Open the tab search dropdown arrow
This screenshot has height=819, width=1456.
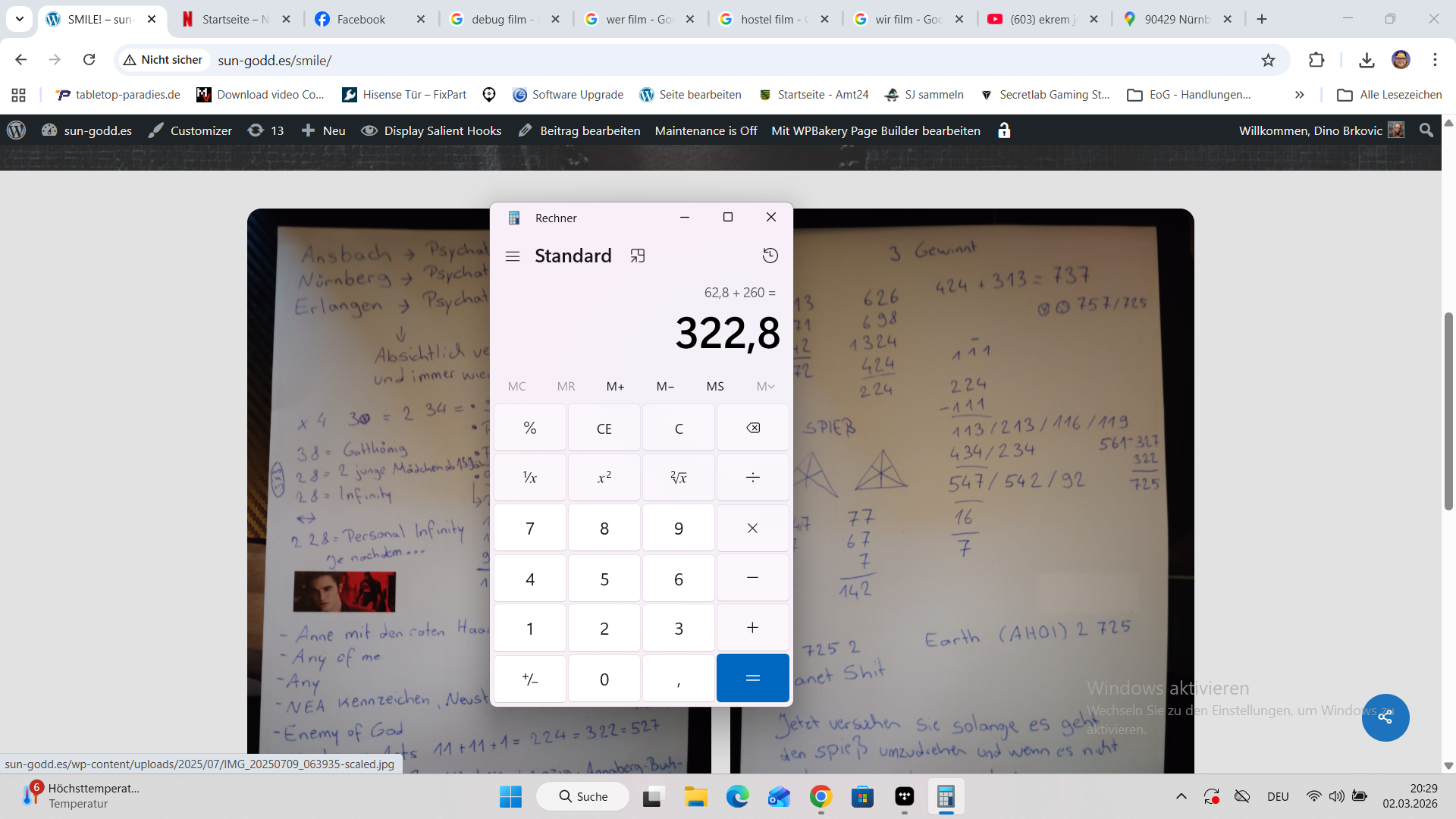[20, 19]
